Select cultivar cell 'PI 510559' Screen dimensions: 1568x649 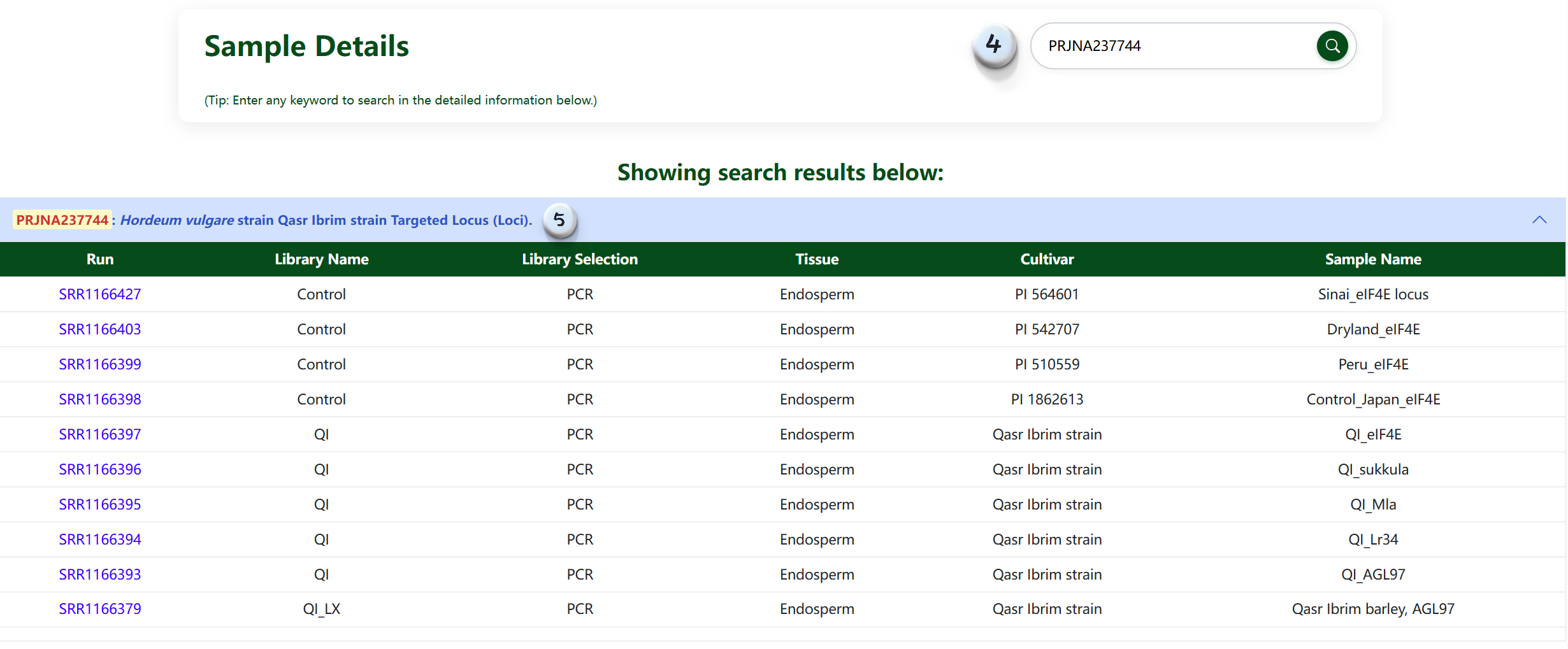pos(1047,364)
